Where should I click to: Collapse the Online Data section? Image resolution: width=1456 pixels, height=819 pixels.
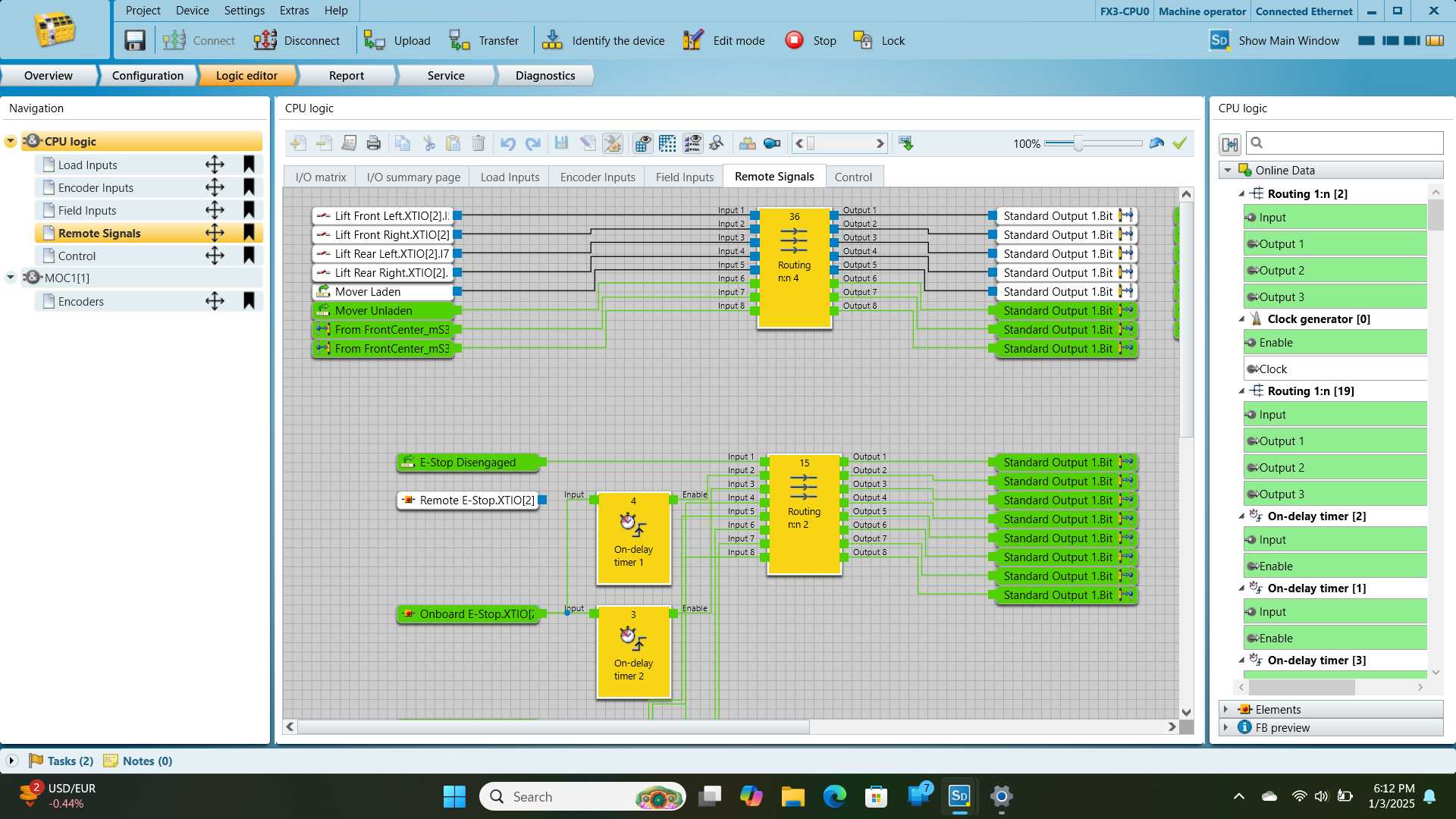point(1228,171)
